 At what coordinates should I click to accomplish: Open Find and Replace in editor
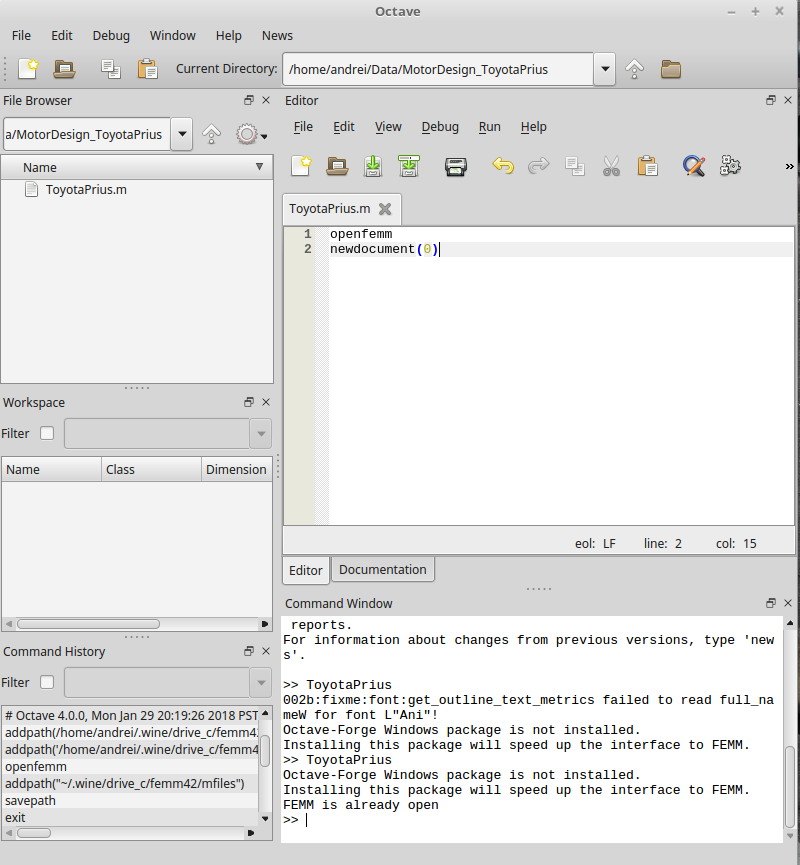694,166
